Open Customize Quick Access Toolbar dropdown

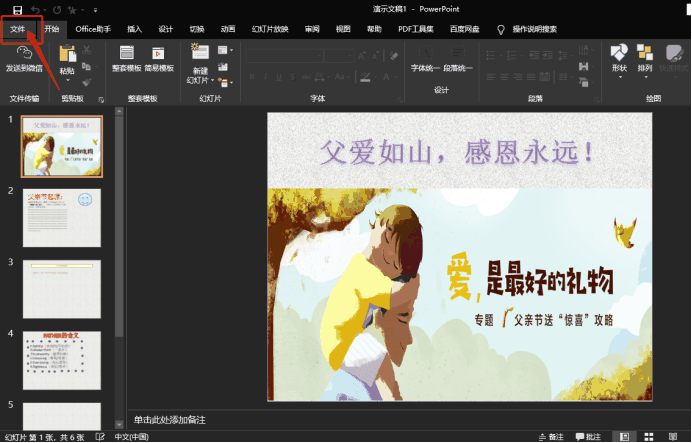95,10
